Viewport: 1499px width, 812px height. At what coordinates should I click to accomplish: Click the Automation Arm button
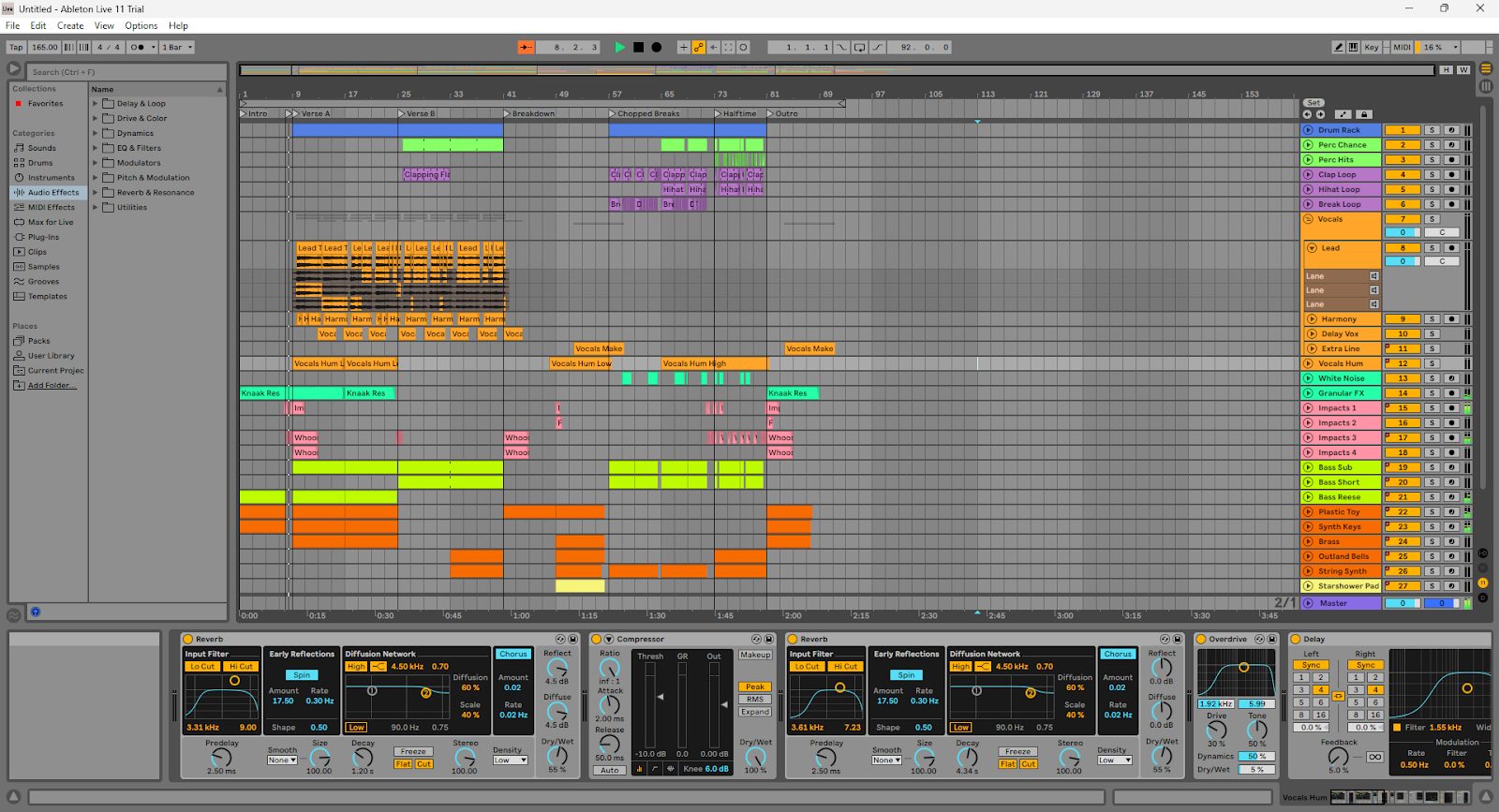[698, 47]
